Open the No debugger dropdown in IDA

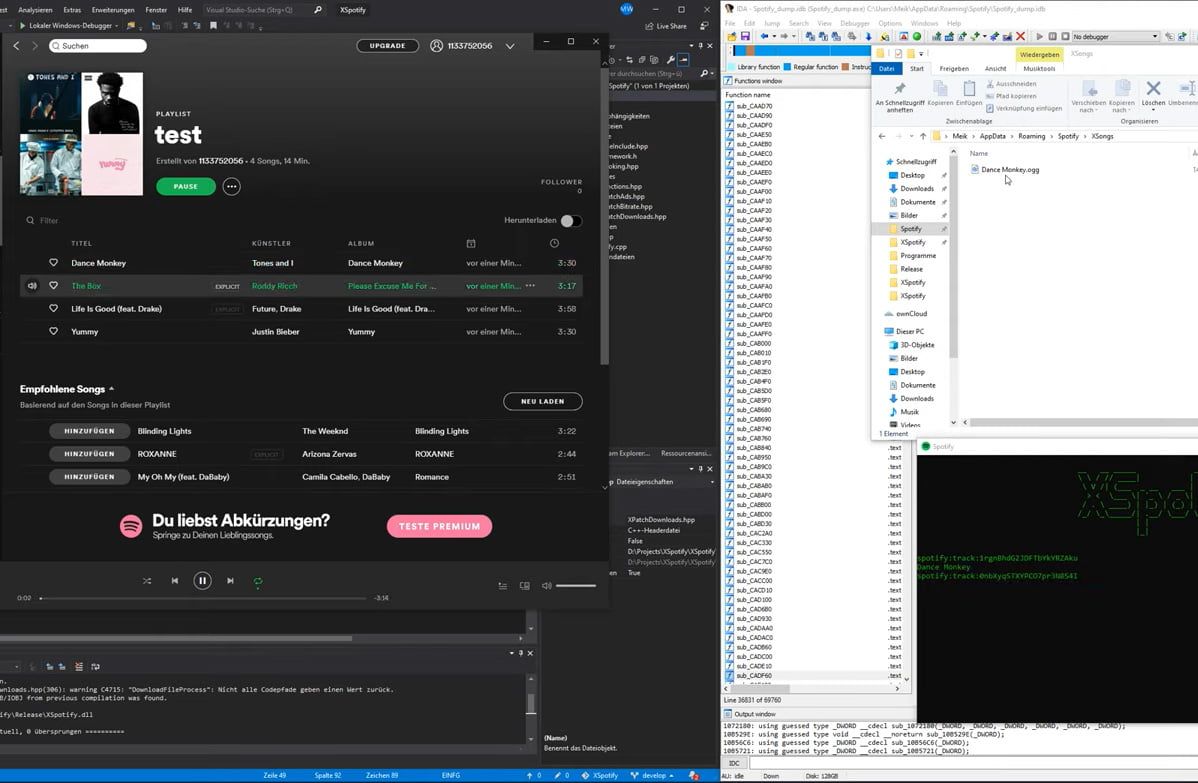(x=1155, y=36)
